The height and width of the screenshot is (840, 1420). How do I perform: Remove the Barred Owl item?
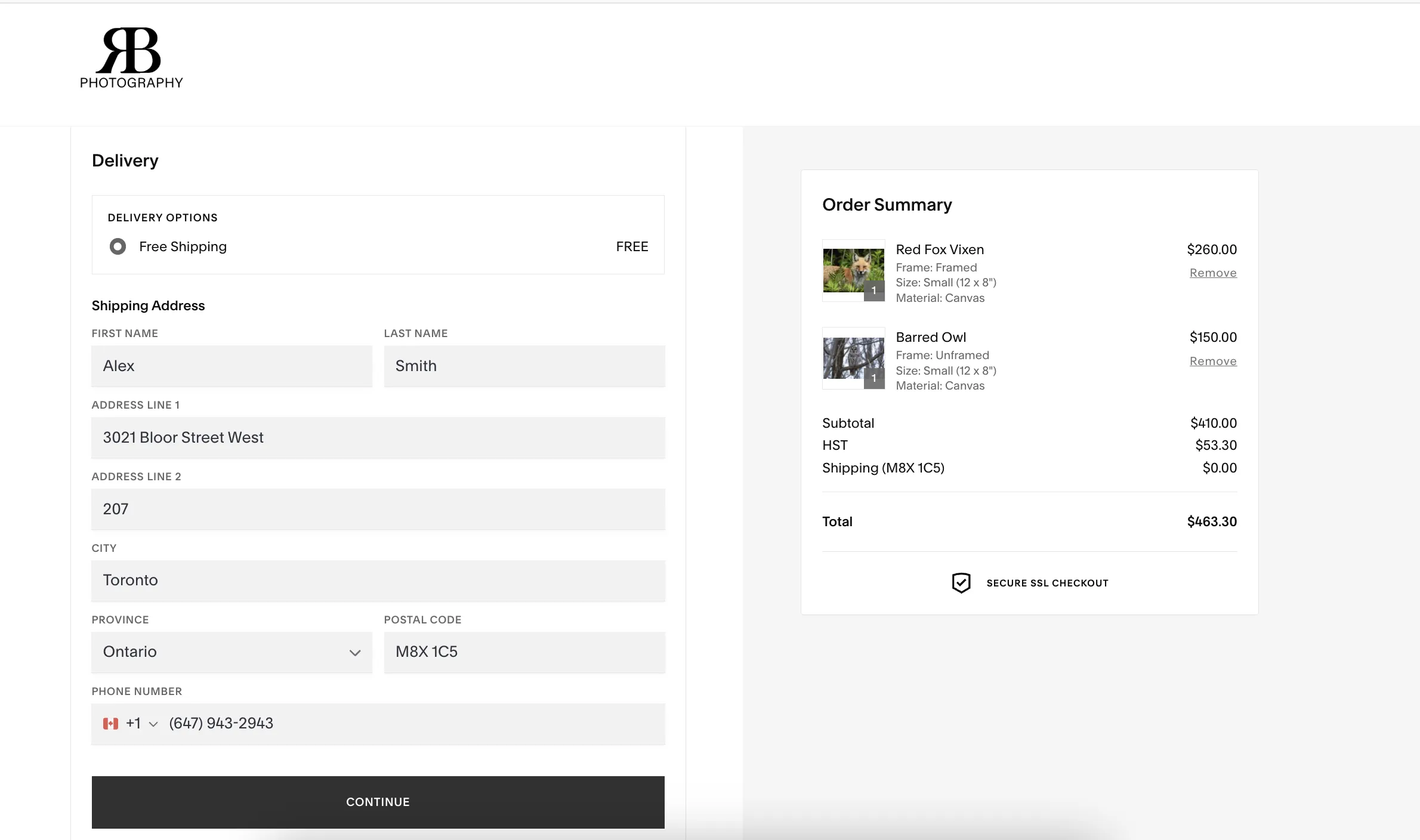[1214, 361]
